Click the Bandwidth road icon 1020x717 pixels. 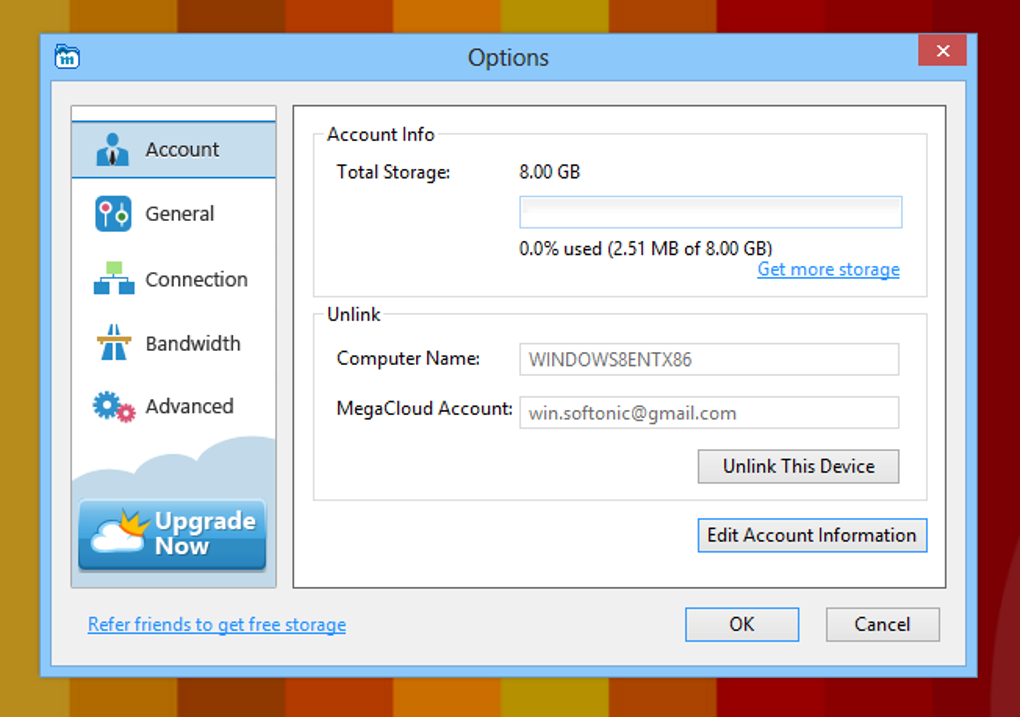(114, 342)
